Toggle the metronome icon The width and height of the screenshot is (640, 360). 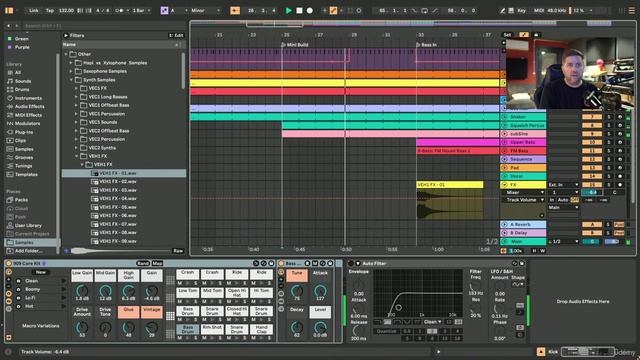click(x=120, y=11)
